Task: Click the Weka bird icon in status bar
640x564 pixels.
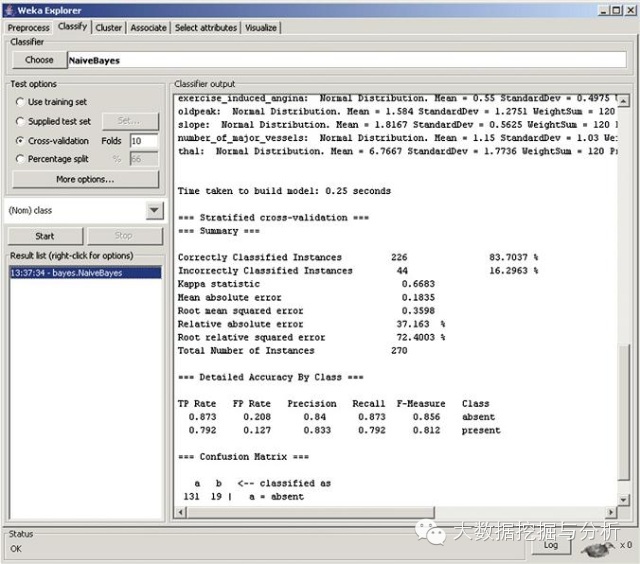Action: click(x=598, y=549)
